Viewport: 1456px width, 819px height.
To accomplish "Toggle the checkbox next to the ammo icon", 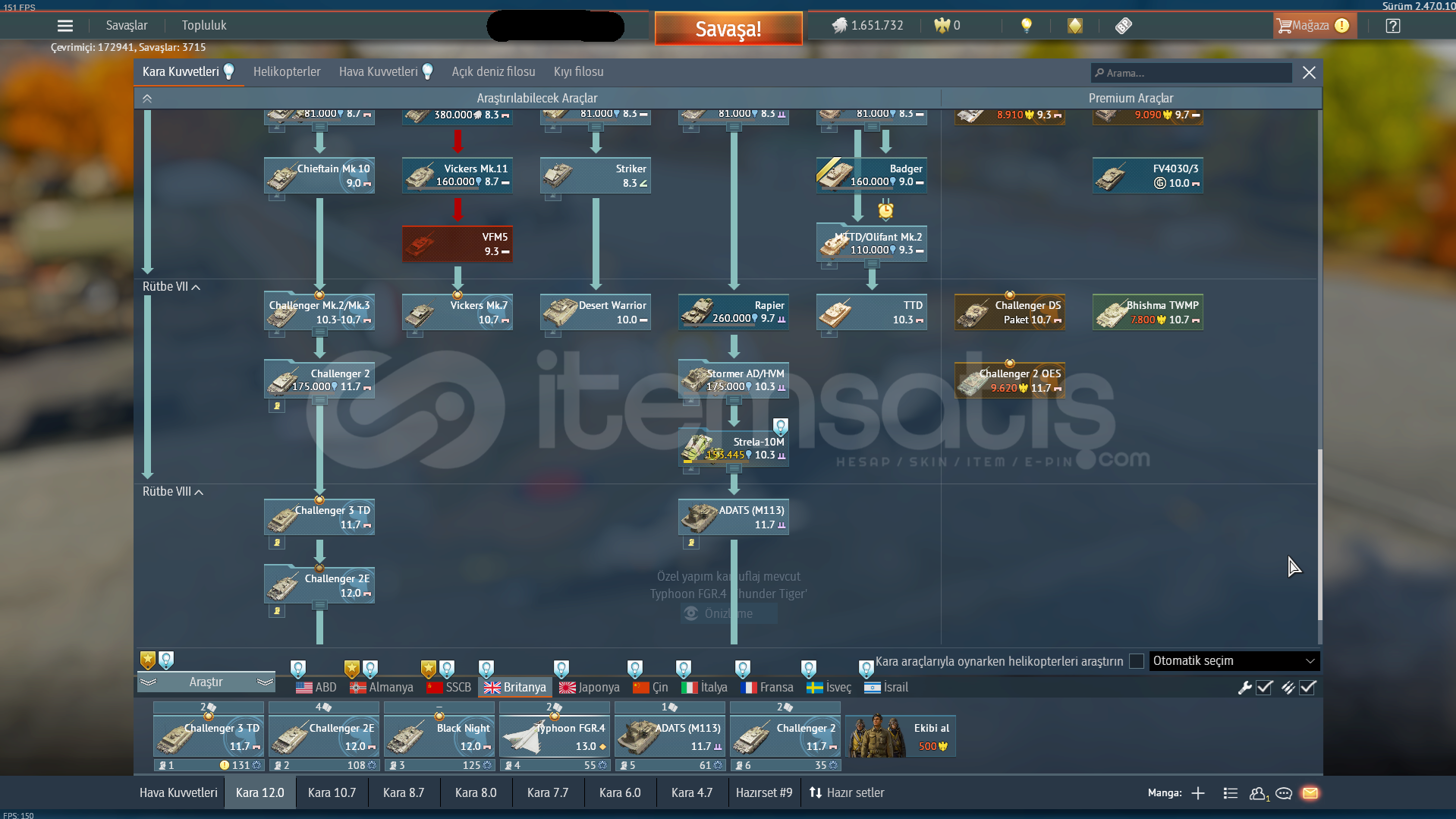I will pos(1307,688).
